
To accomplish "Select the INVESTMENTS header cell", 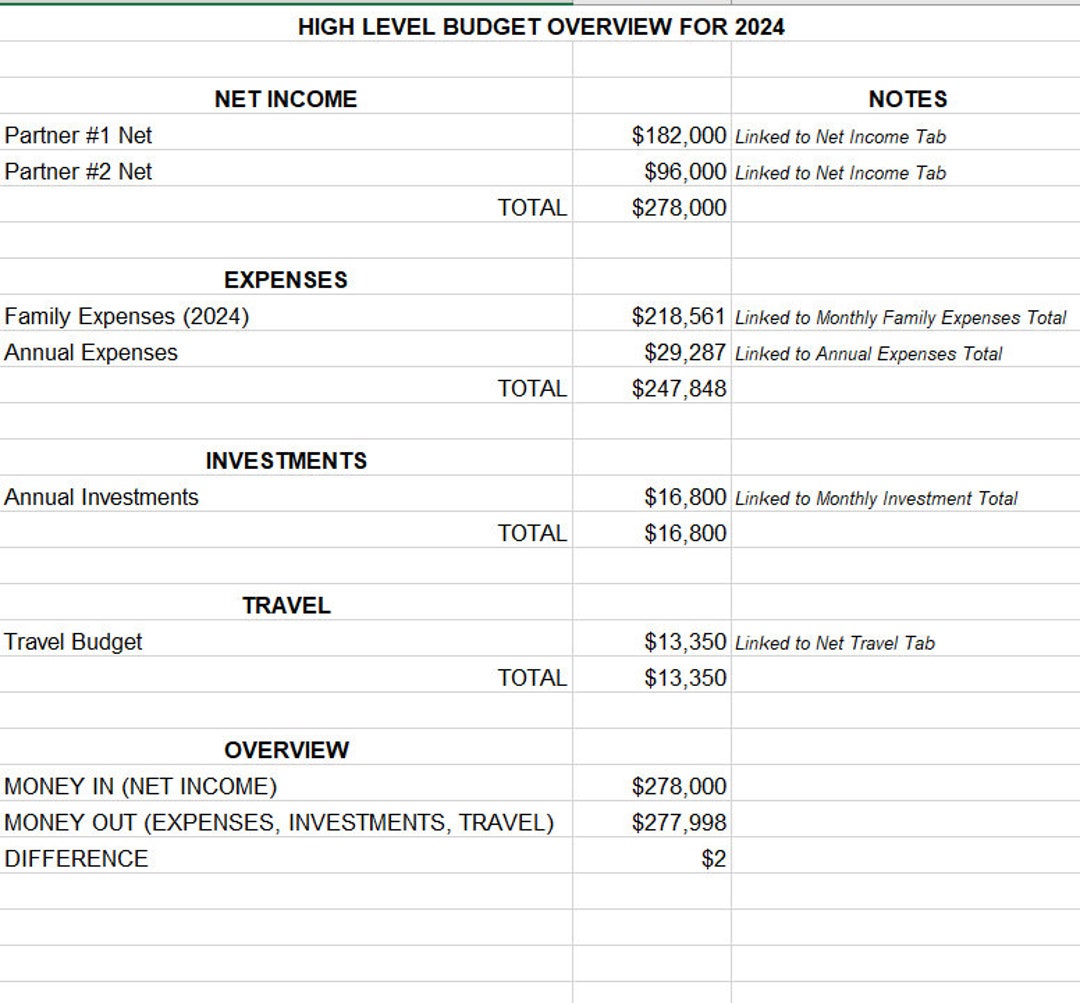I will pyautogui.click(x=286, y=461).
